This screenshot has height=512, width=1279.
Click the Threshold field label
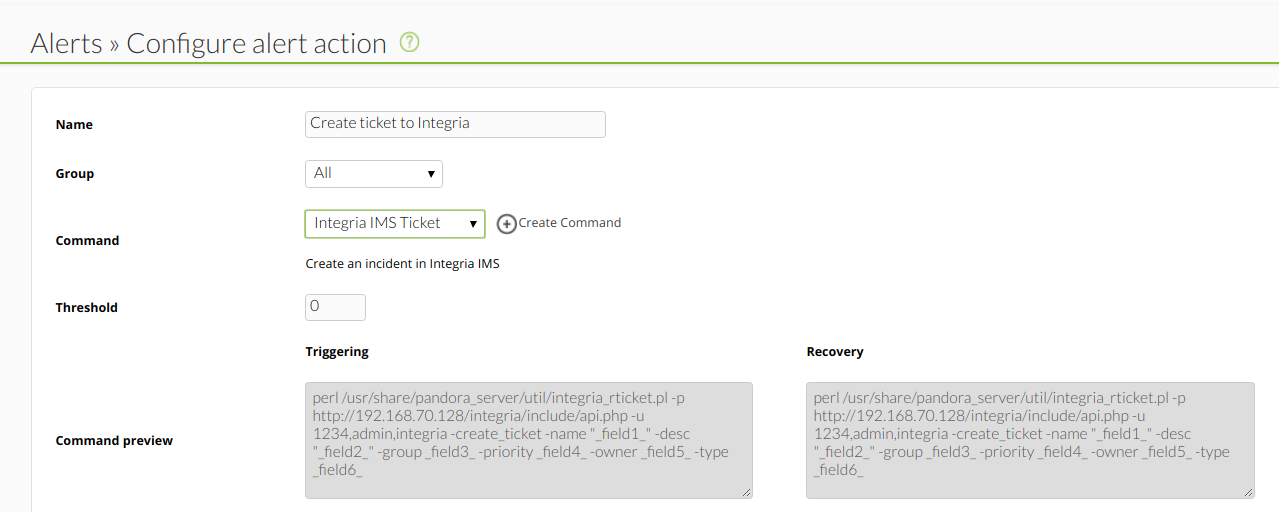coord(87,308)
